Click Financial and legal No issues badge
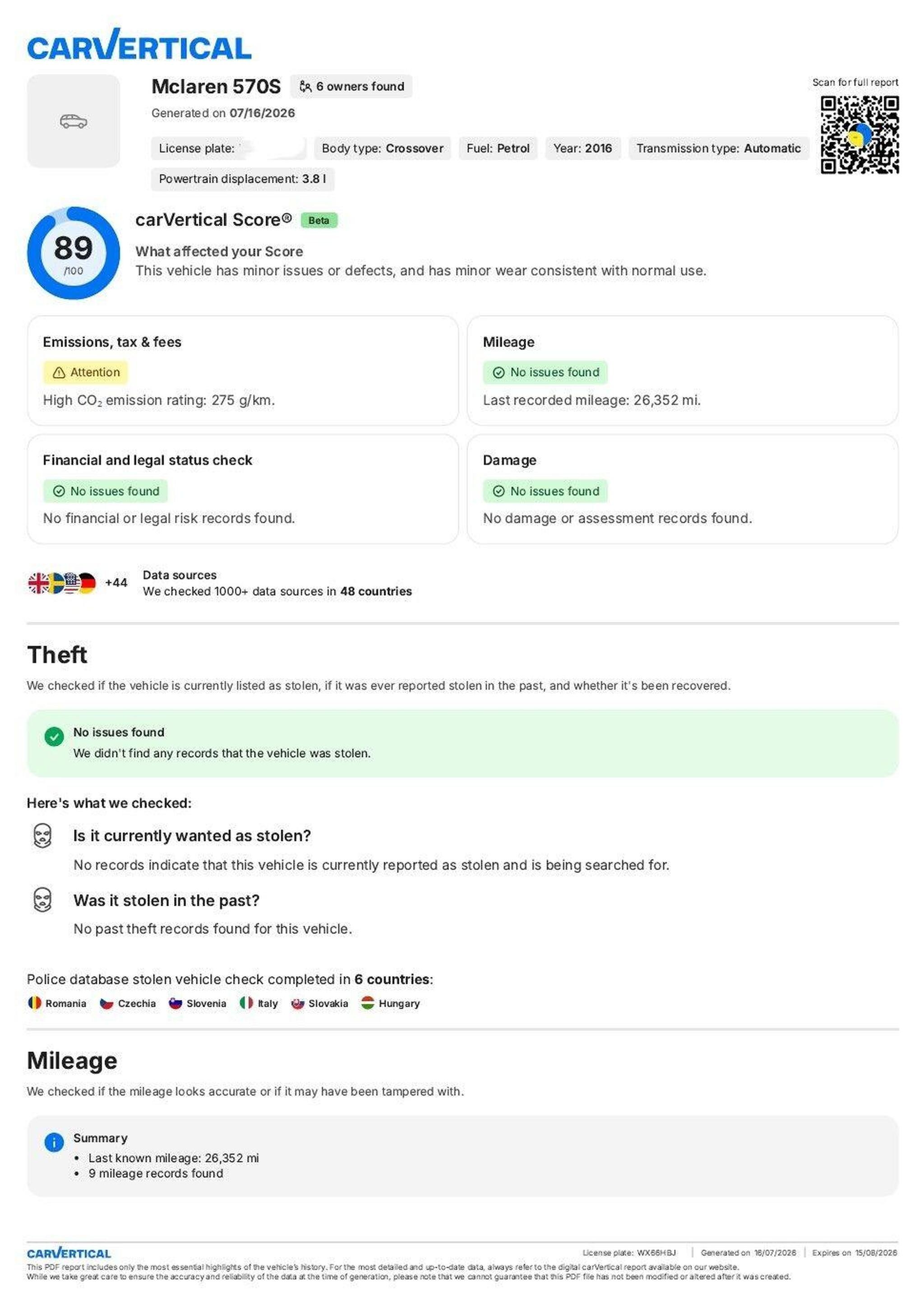 [x=105, y=491]
